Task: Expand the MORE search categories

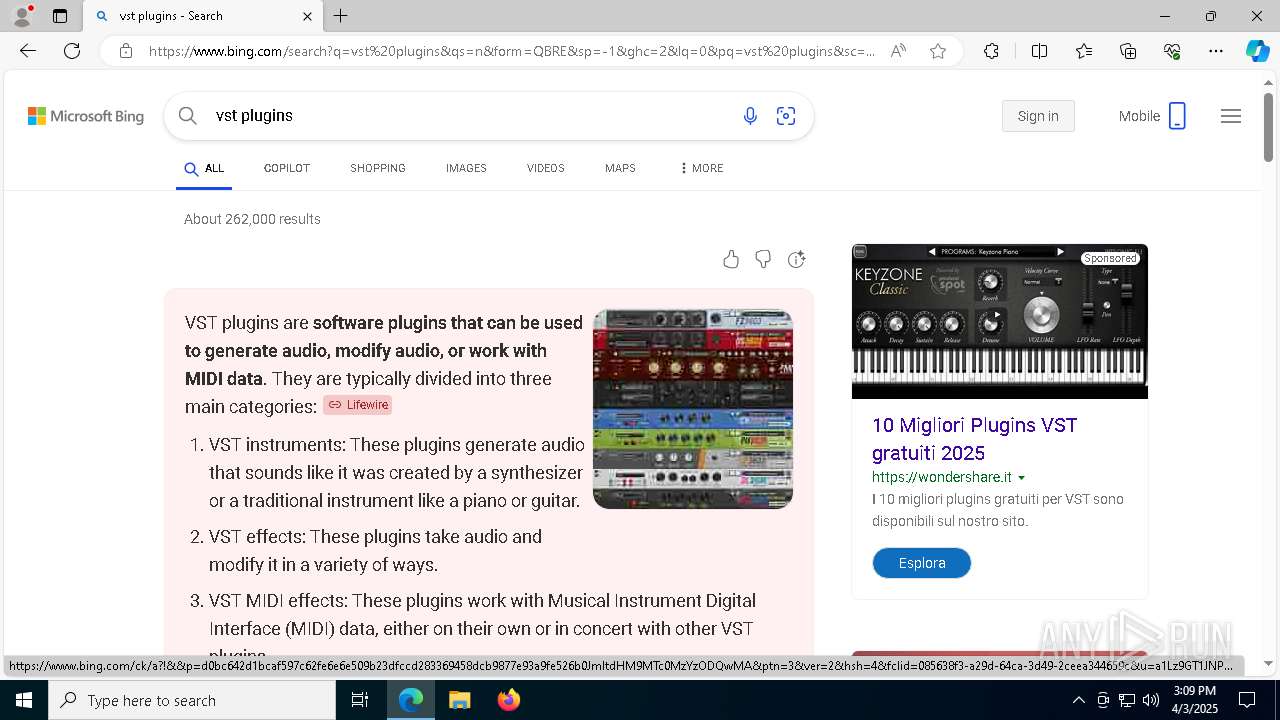Action: click(701, 168)
